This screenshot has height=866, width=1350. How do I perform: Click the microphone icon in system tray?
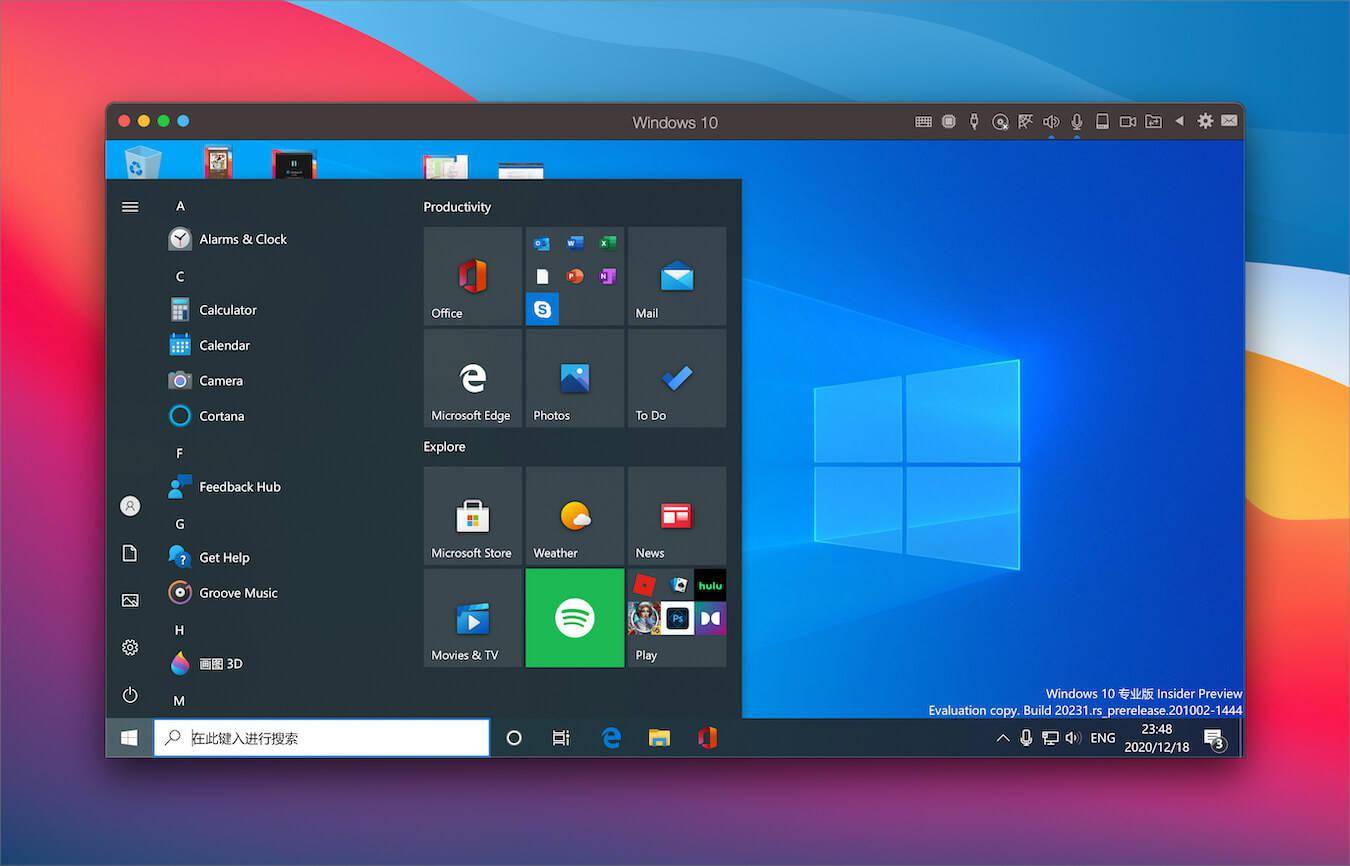1026,738
